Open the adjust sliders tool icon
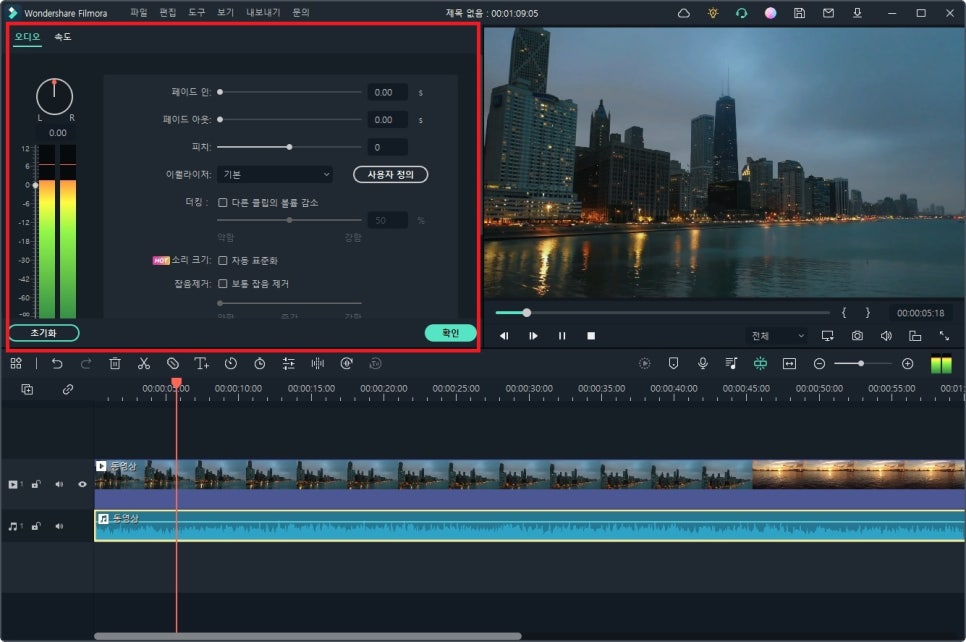Screen dimensions: 966x642 pos(288,364)
